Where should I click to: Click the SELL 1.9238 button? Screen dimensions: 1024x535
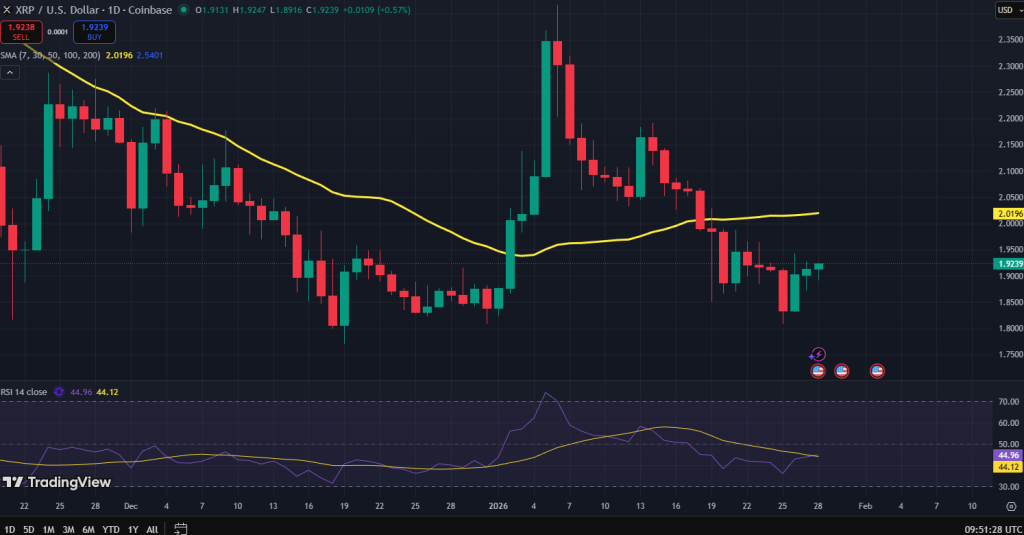point(22,31)
